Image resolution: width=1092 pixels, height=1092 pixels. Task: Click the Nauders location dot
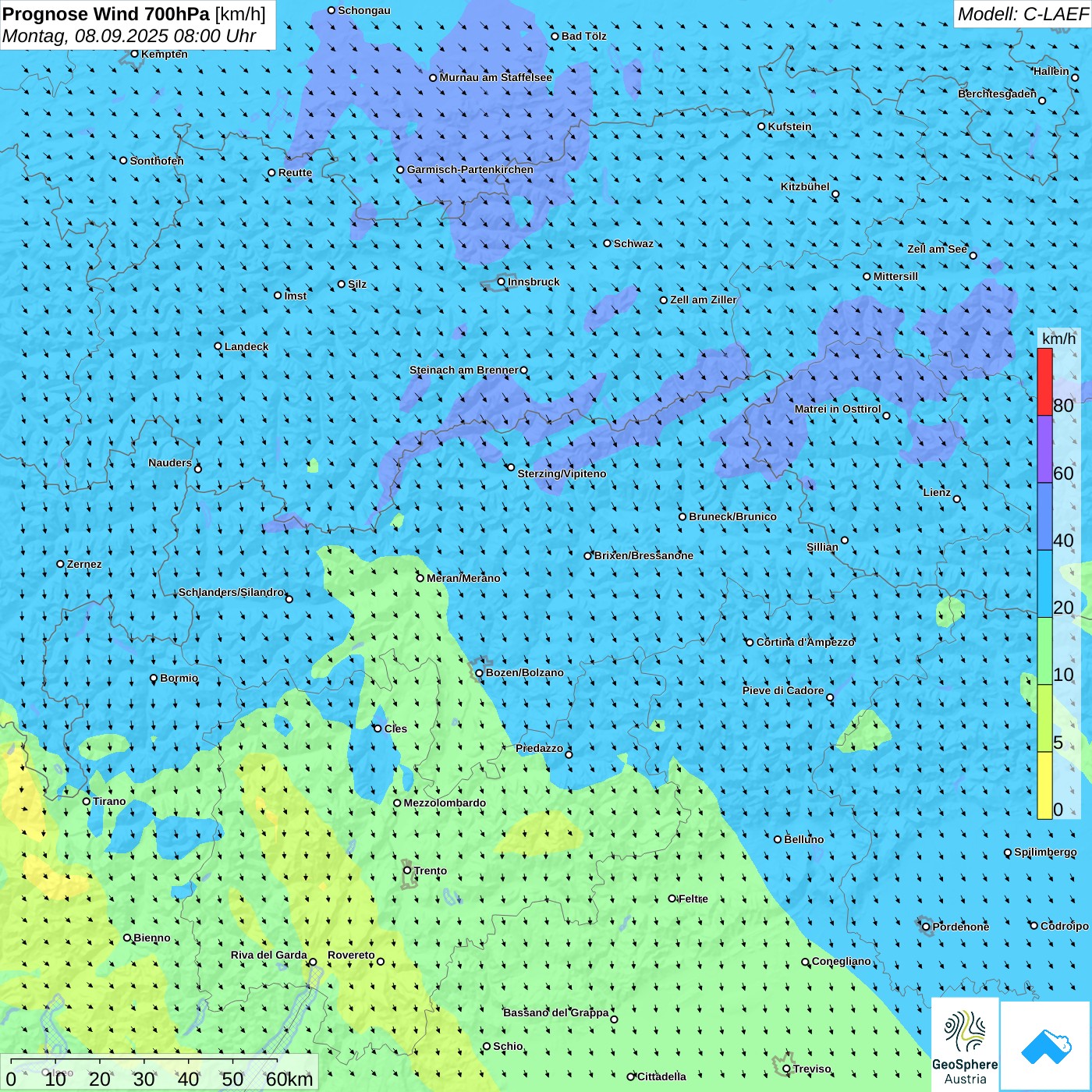pos(198,469)
